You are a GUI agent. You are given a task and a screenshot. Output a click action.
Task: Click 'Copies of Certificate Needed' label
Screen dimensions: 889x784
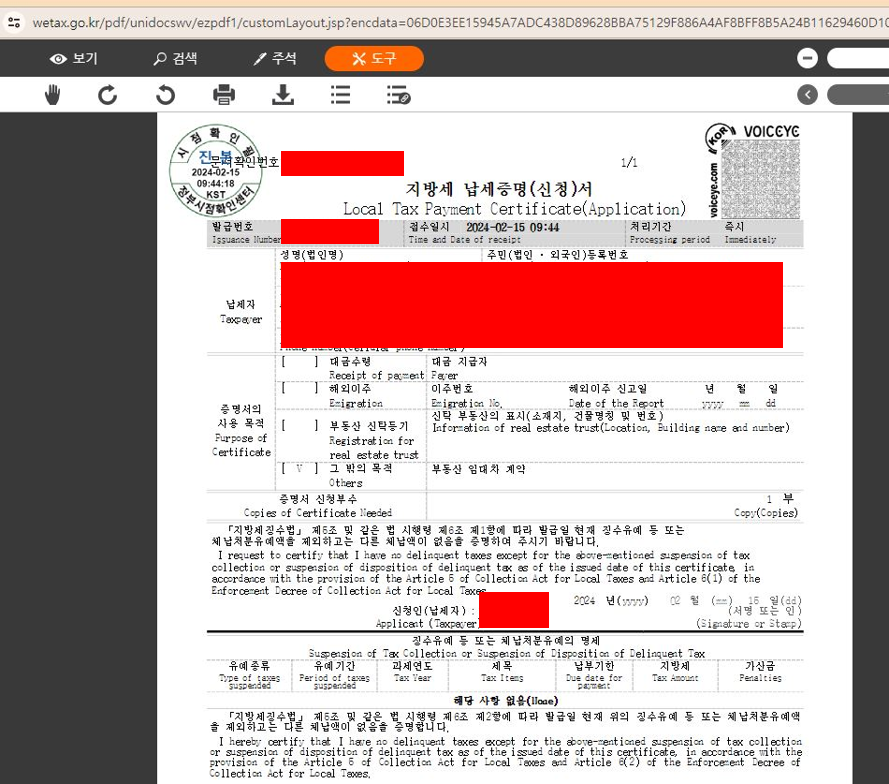pos(318,512)
